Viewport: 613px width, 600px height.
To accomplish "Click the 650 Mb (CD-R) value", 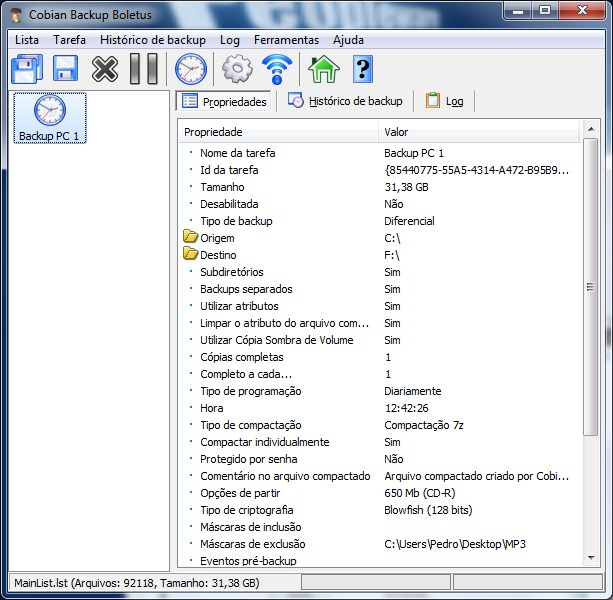I will (420, 493).
